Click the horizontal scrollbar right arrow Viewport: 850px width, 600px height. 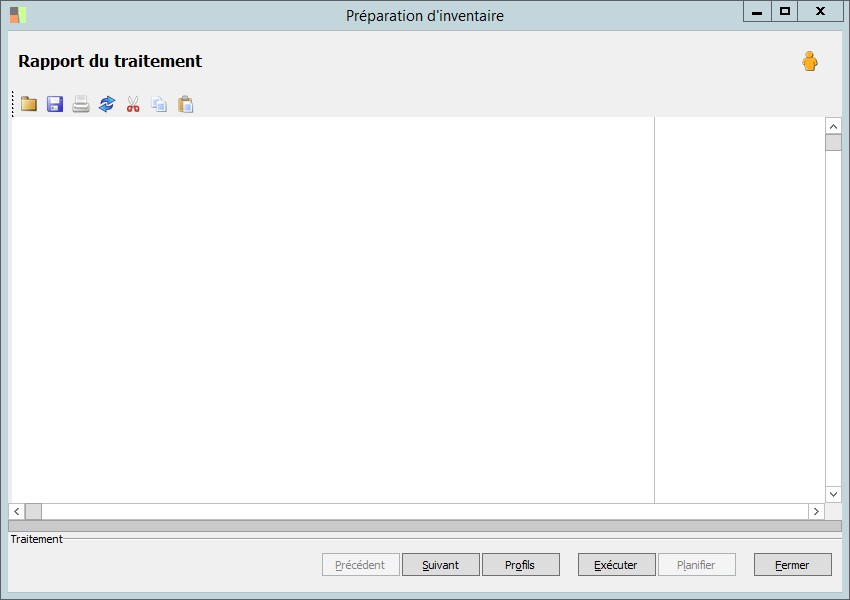[816, 511]
